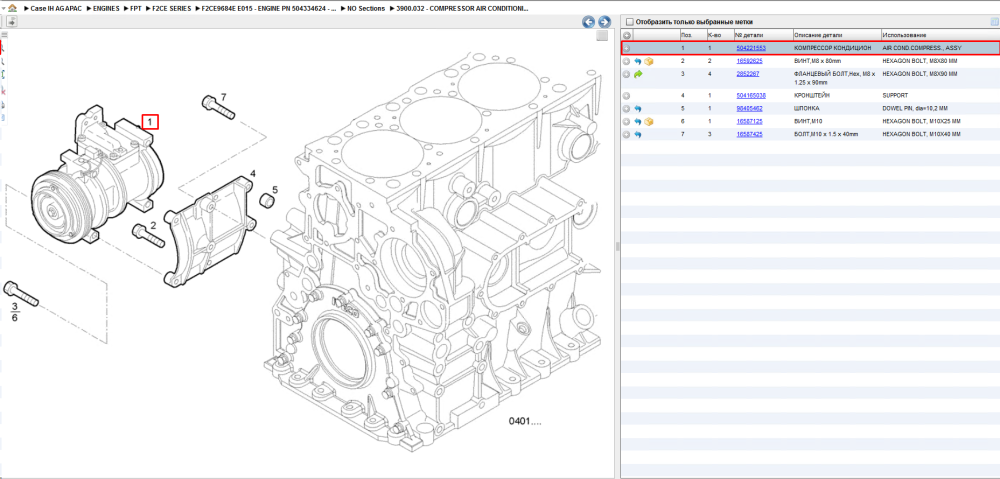
Task: Select callout 1 on compressor in diagram
Action: click(x=150, y=121)
